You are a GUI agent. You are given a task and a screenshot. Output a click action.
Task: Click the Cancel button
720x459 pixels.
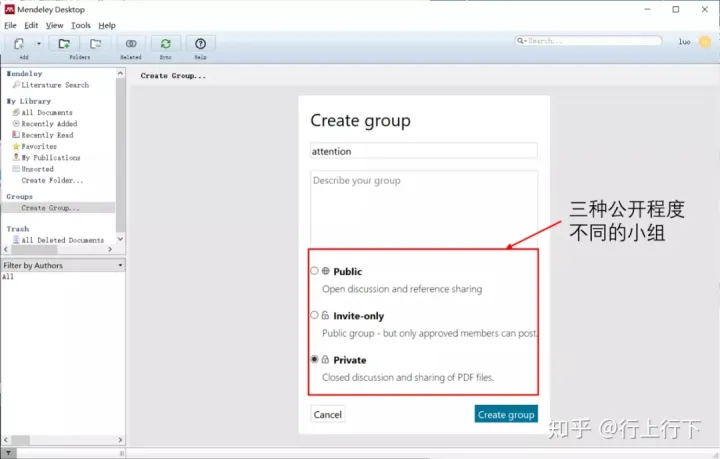[x=328, y=414]
